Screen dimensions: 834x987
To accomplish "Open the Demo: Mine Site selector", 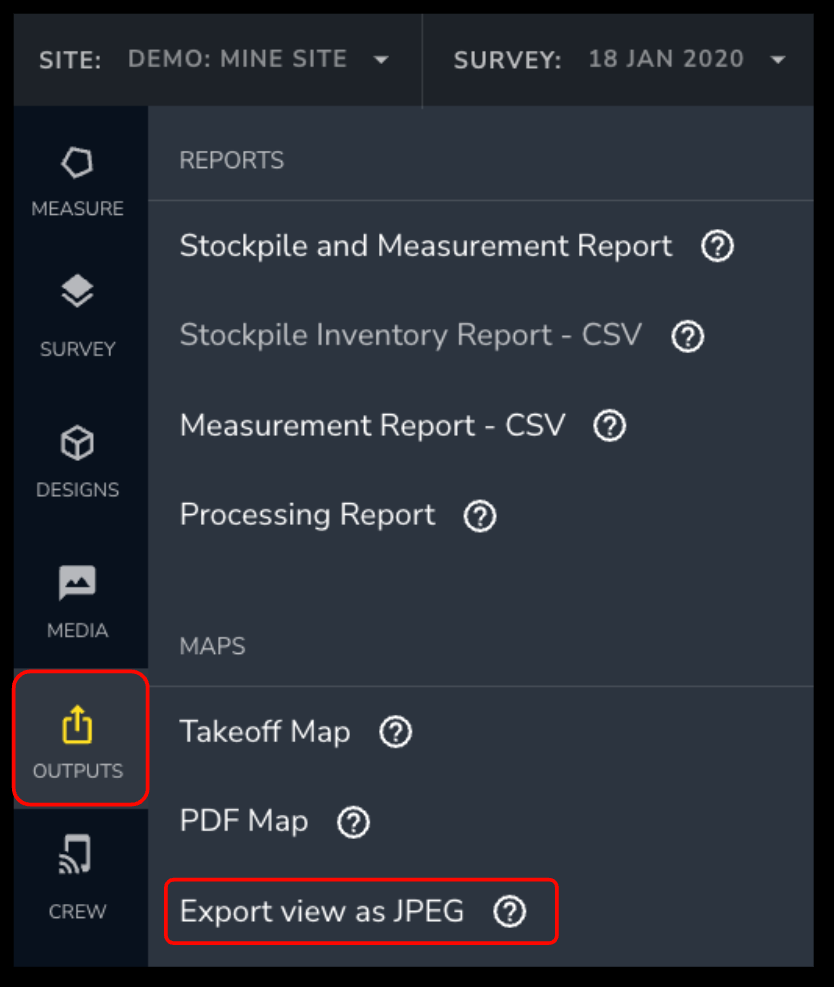I will coord(238,59).
